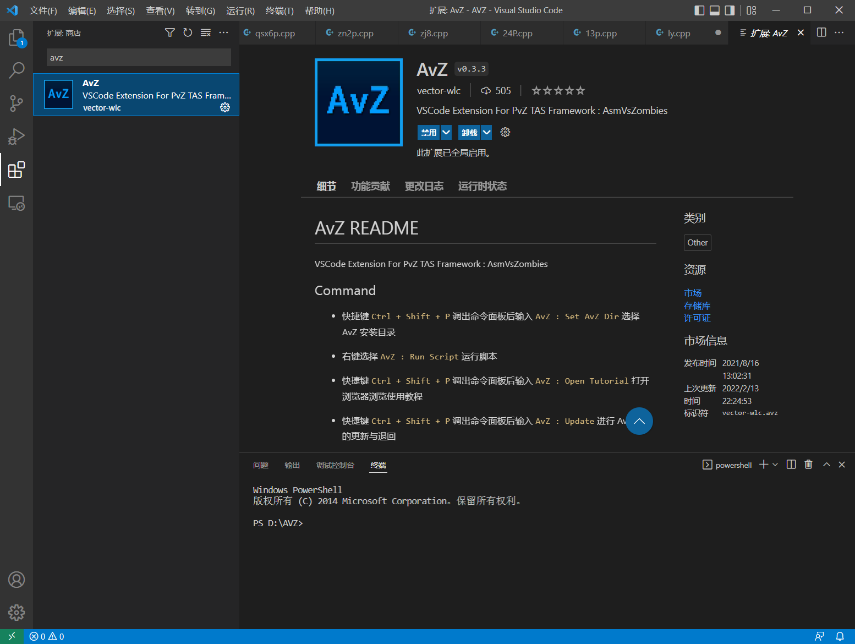Switch to the 更改日志 tab
The image size is (855, 644).
424,186
